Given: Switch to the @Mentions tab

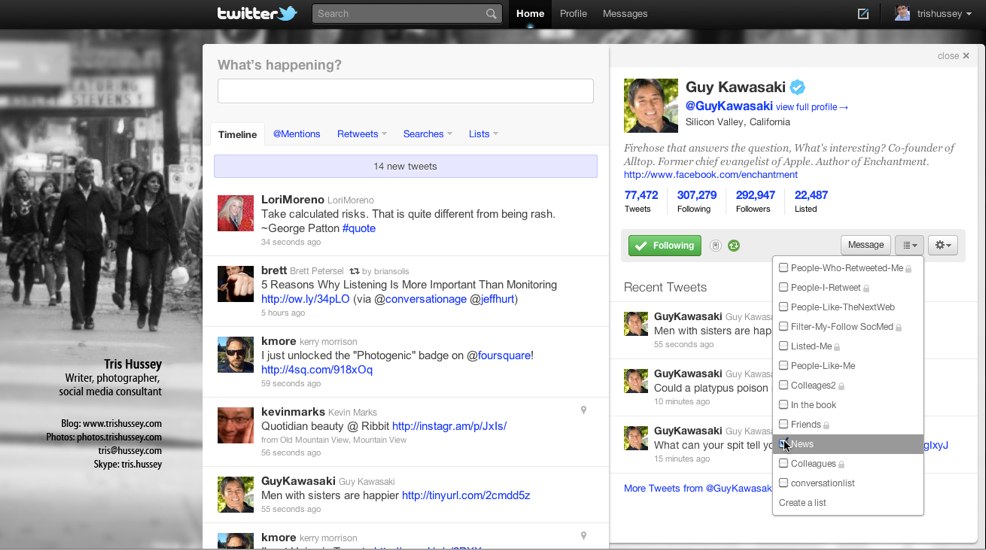Looking at the screenshot, I should [x=296, y=134].
